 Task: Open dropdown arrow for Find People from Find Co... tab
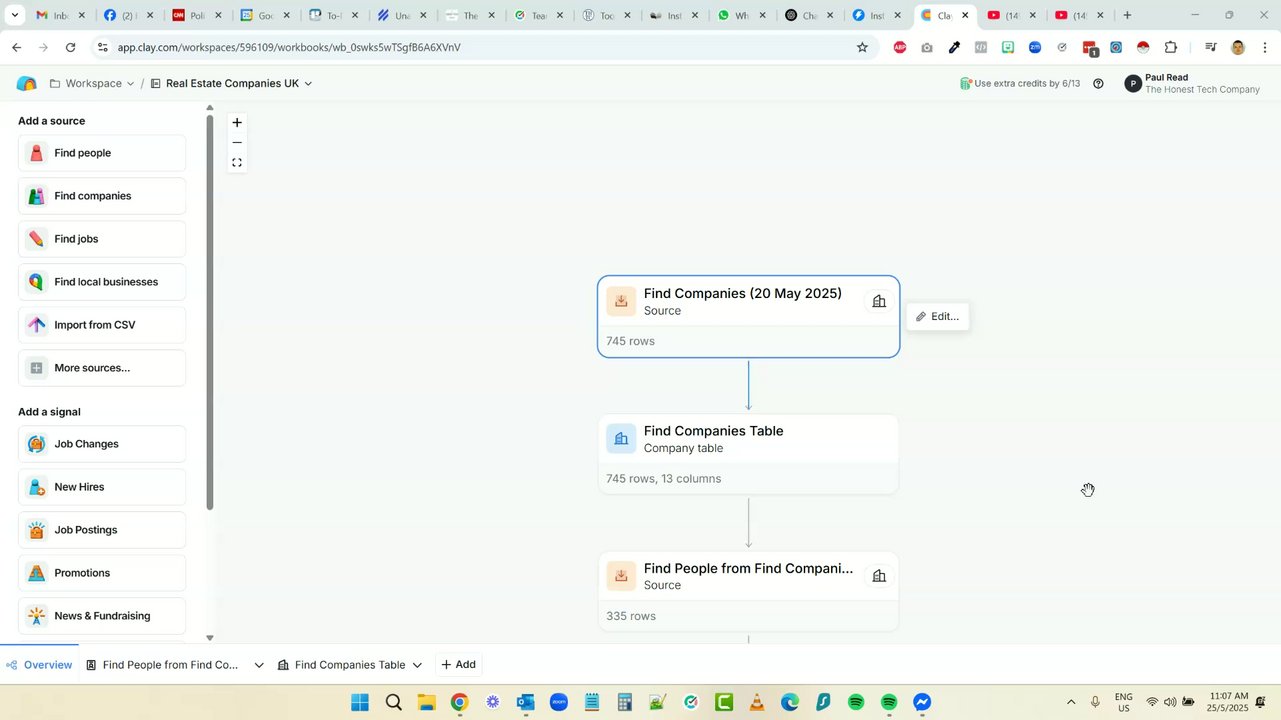pos(259,665)
